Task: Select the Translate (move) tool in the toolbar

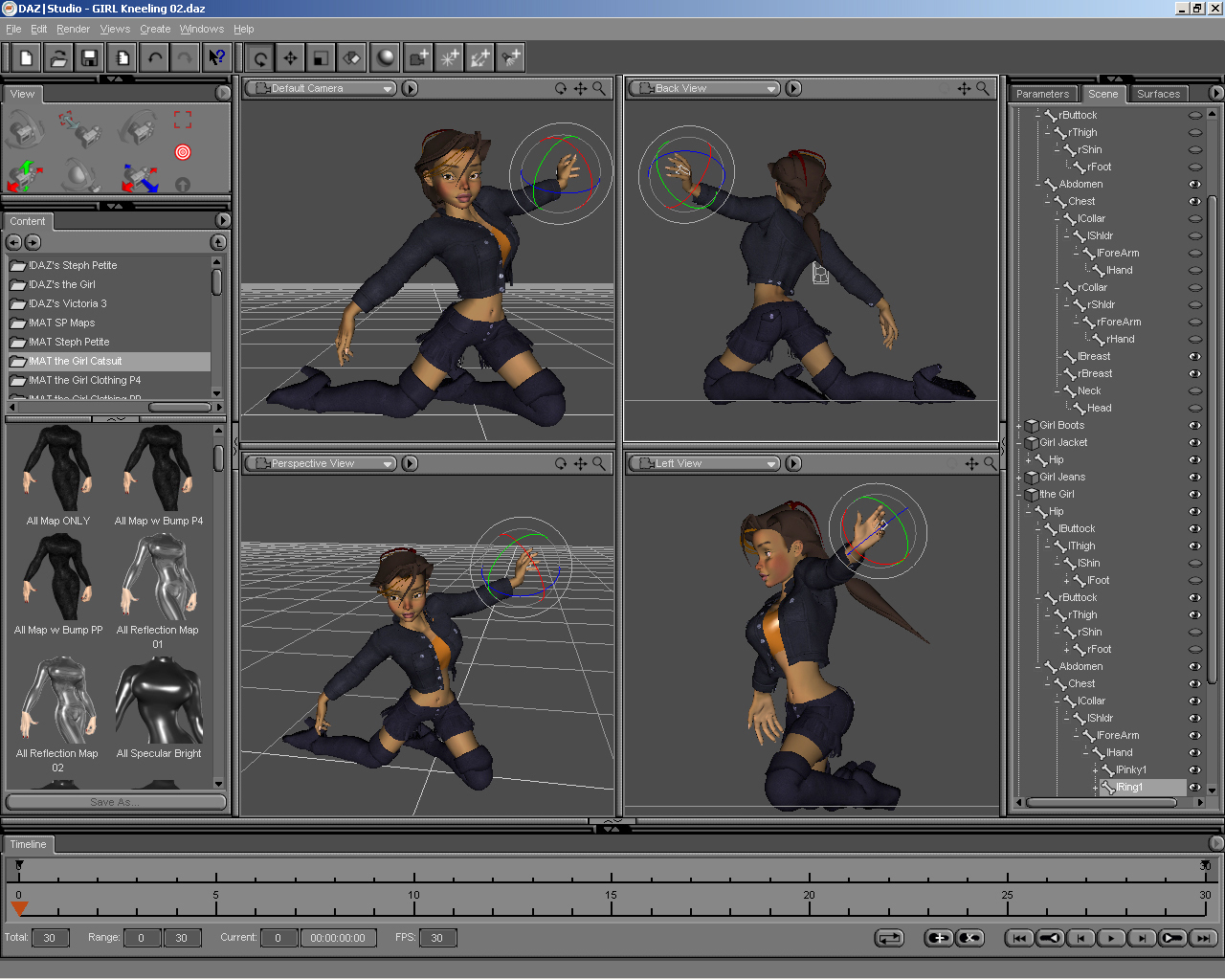Action: click(x=290, y=58)
